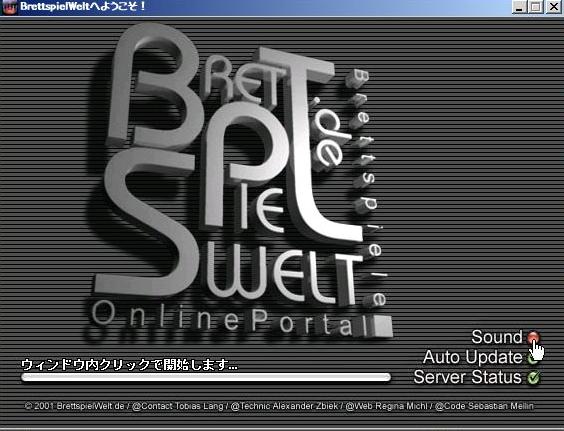
Task: Toggle the red Sound indicator
Action: (x=533, y=337)
